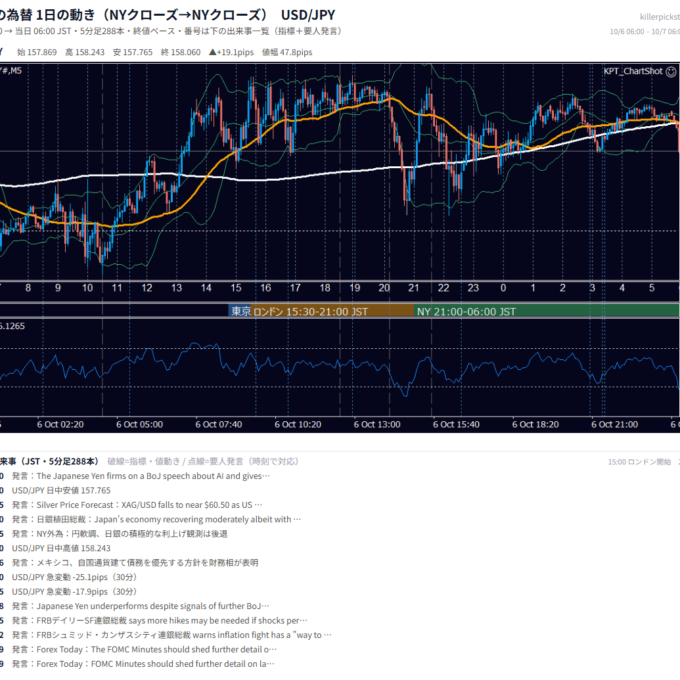Click hour label 20 on time axis
Image resolution: width=680 pixels, height=680 pixels.
(x=384, y=288)
